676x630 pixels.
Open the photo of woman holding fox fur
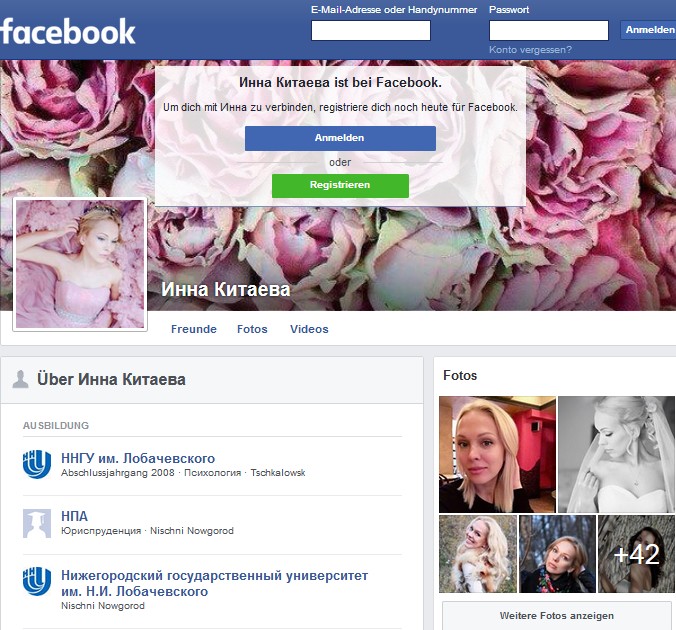tap(478, 554)
